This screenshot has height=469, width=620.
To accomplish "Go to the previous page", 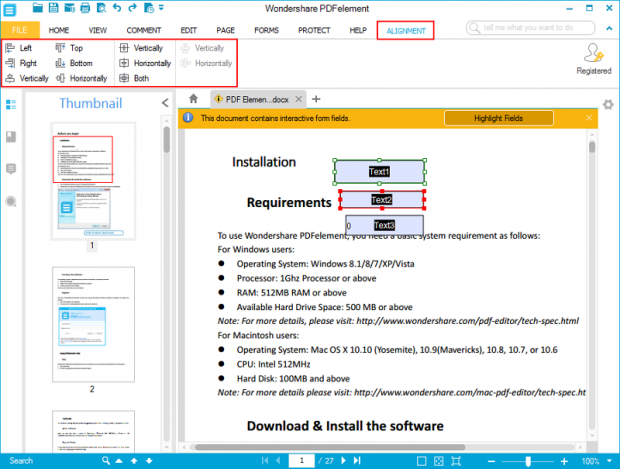I will pyautogui.click(x=278, y=461).
